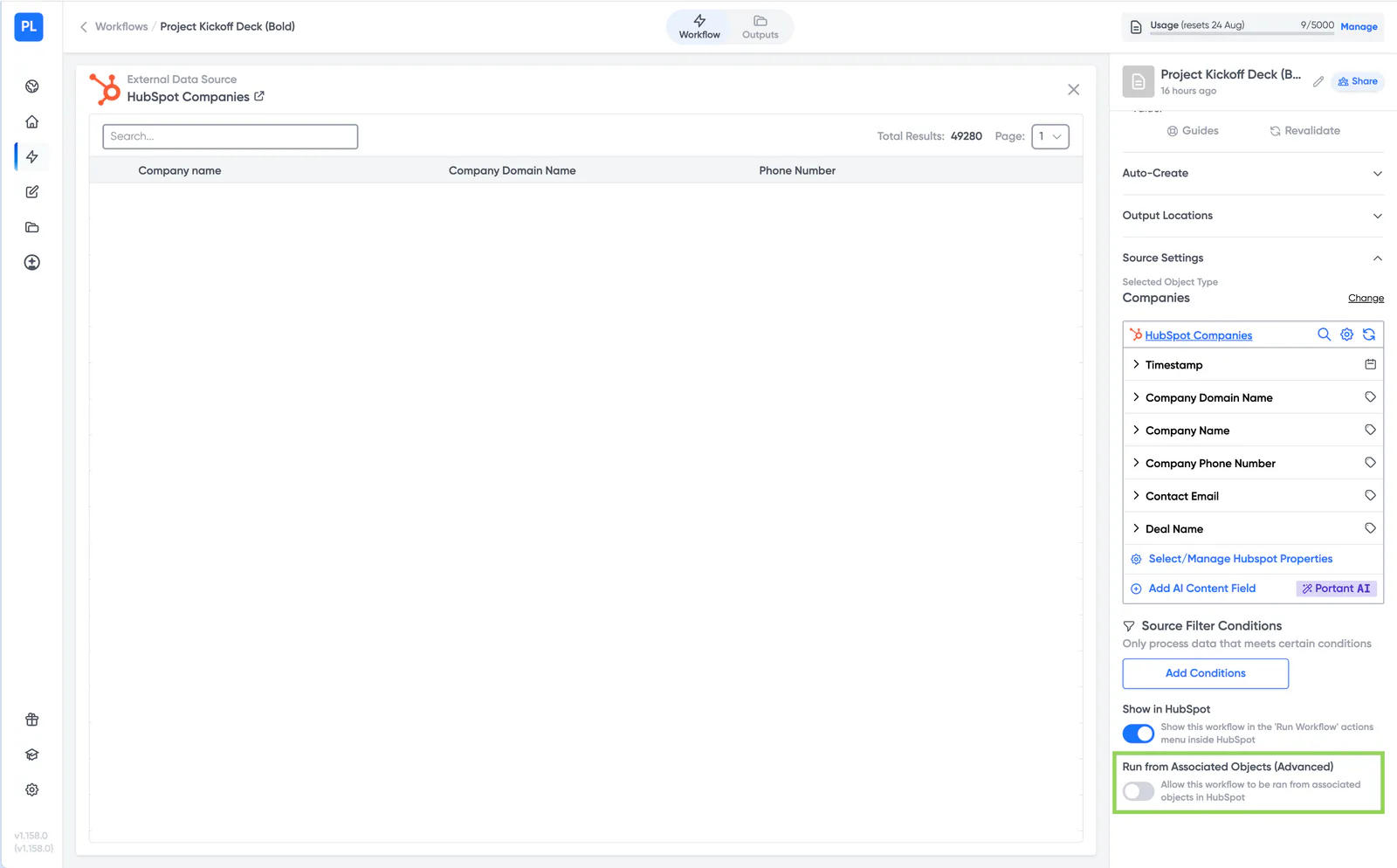Viewport: 1397px width, 868px height.
Task: Click the pencil icon to rename the workflow
Action: click(1318, 81)
